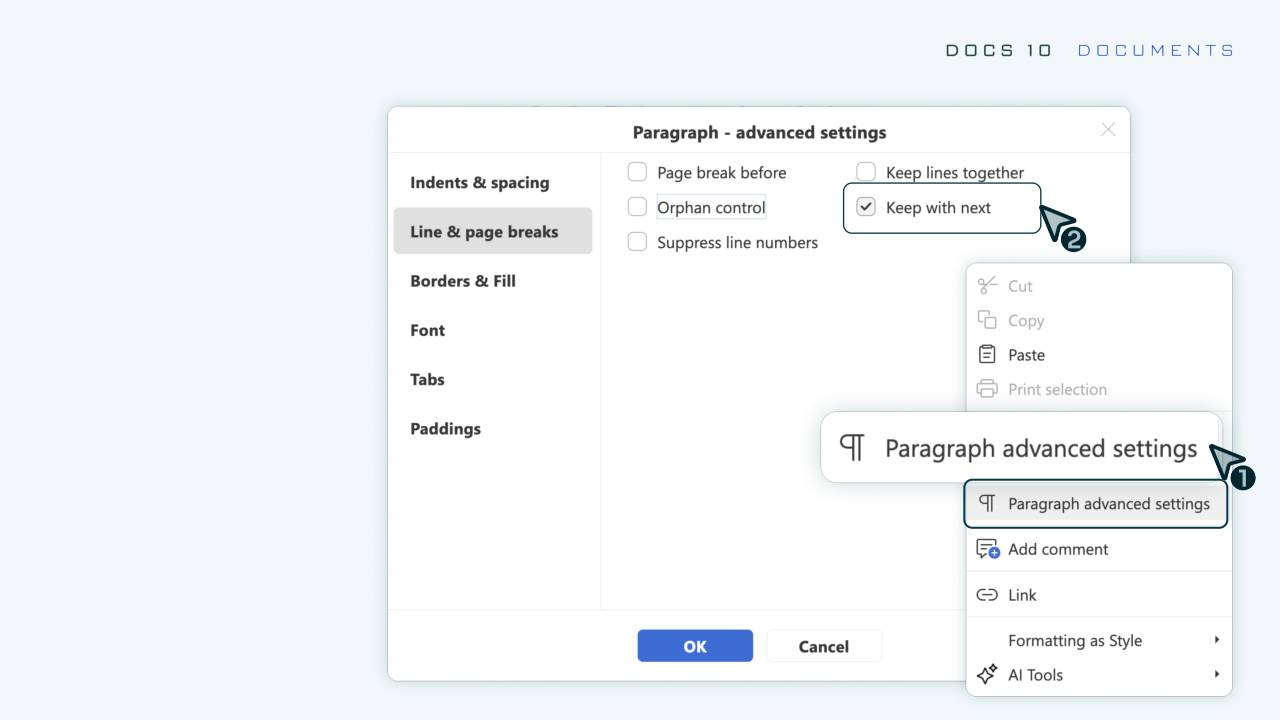Click the AI Tools sparkle icon
The height and width of the screenshot is (720, 1280).
(987, 675)
